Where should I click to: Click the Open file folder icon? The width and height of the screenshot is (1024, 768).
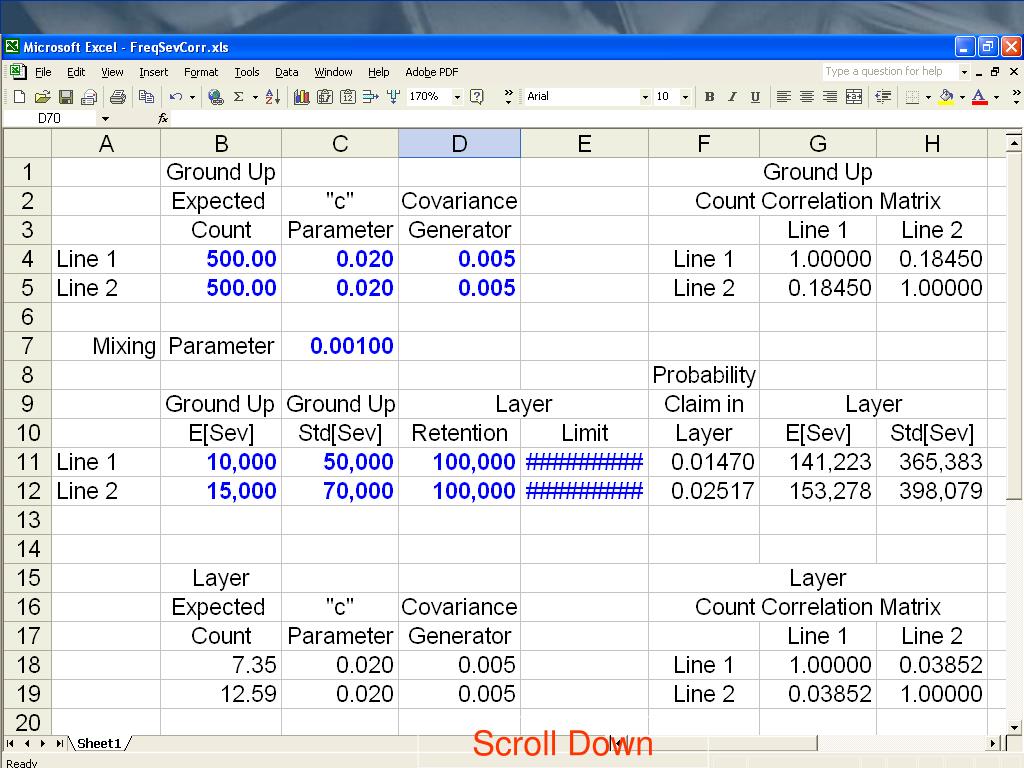pos(42,97)
